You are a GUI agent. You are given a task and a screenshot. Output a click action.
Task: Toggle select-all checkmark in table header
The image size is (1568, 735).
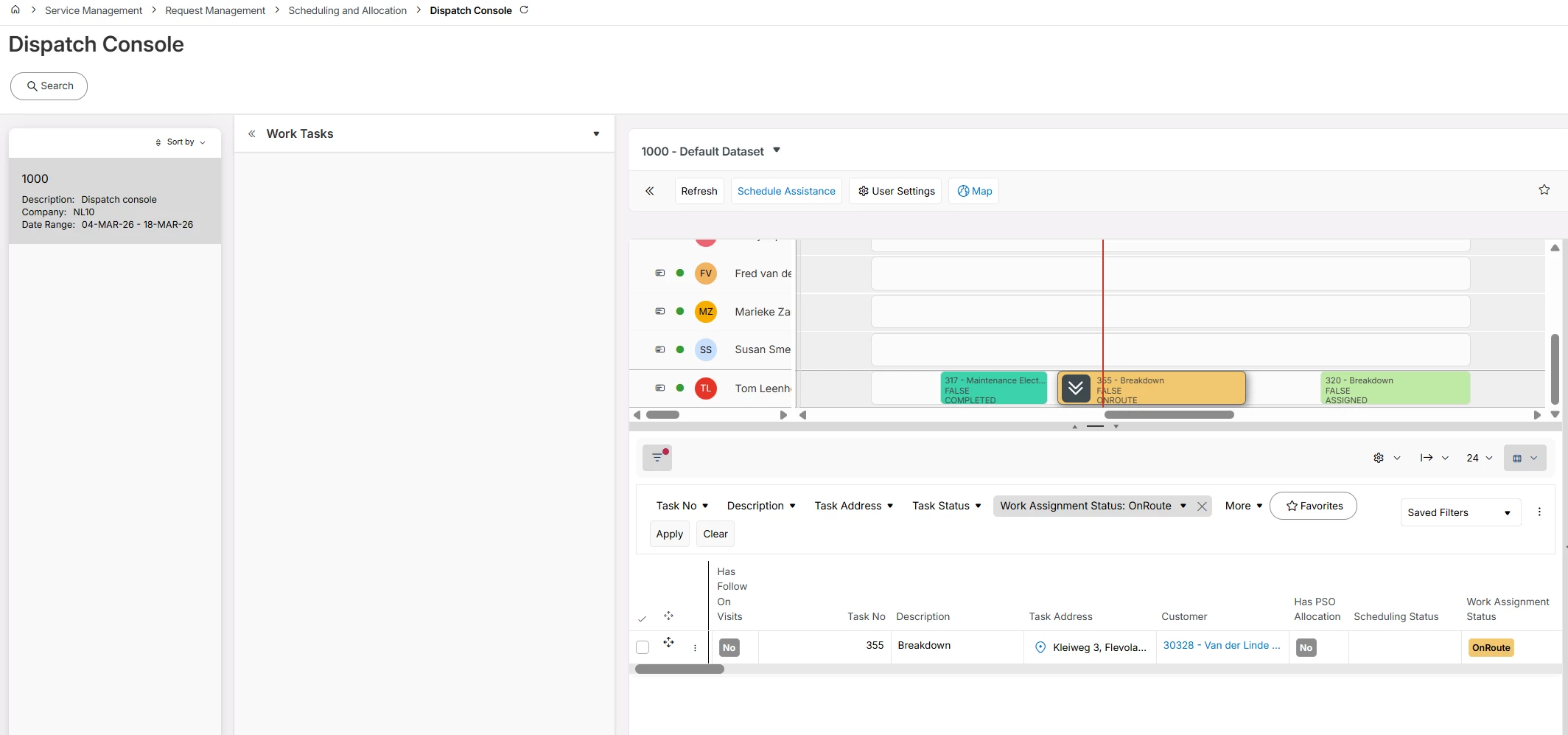pos(642,619)
